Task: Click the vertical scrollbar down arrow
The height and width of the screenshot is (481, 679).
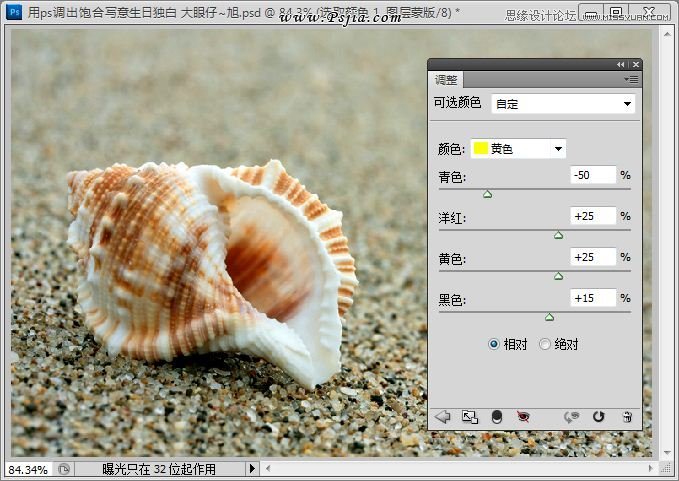Action: (667, 453)
